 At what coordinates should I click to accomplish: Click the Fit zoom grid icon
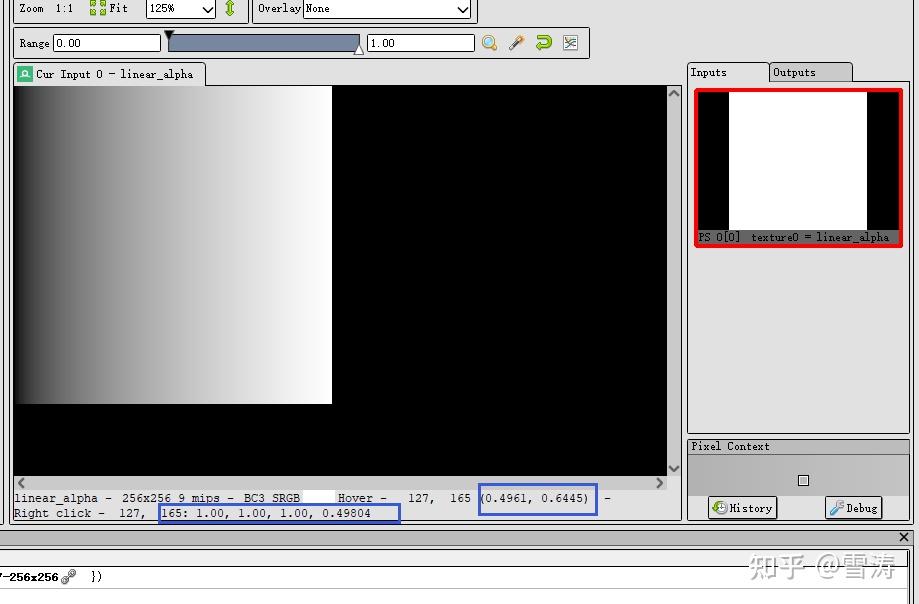tap(96, 9)
